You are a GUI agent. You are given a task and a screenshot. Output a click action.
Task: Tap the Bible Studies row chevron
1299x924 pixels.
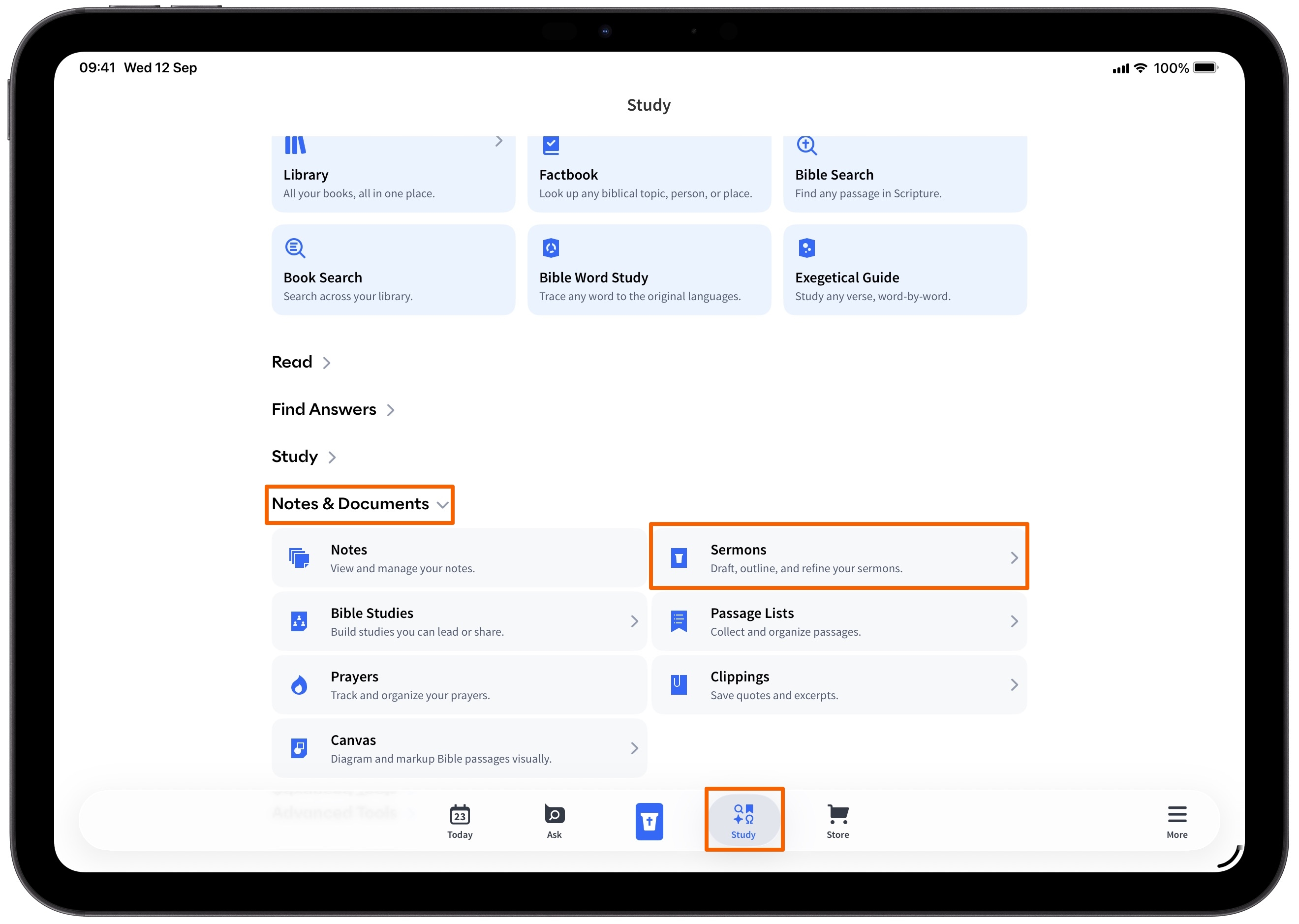tap(634, 621)
